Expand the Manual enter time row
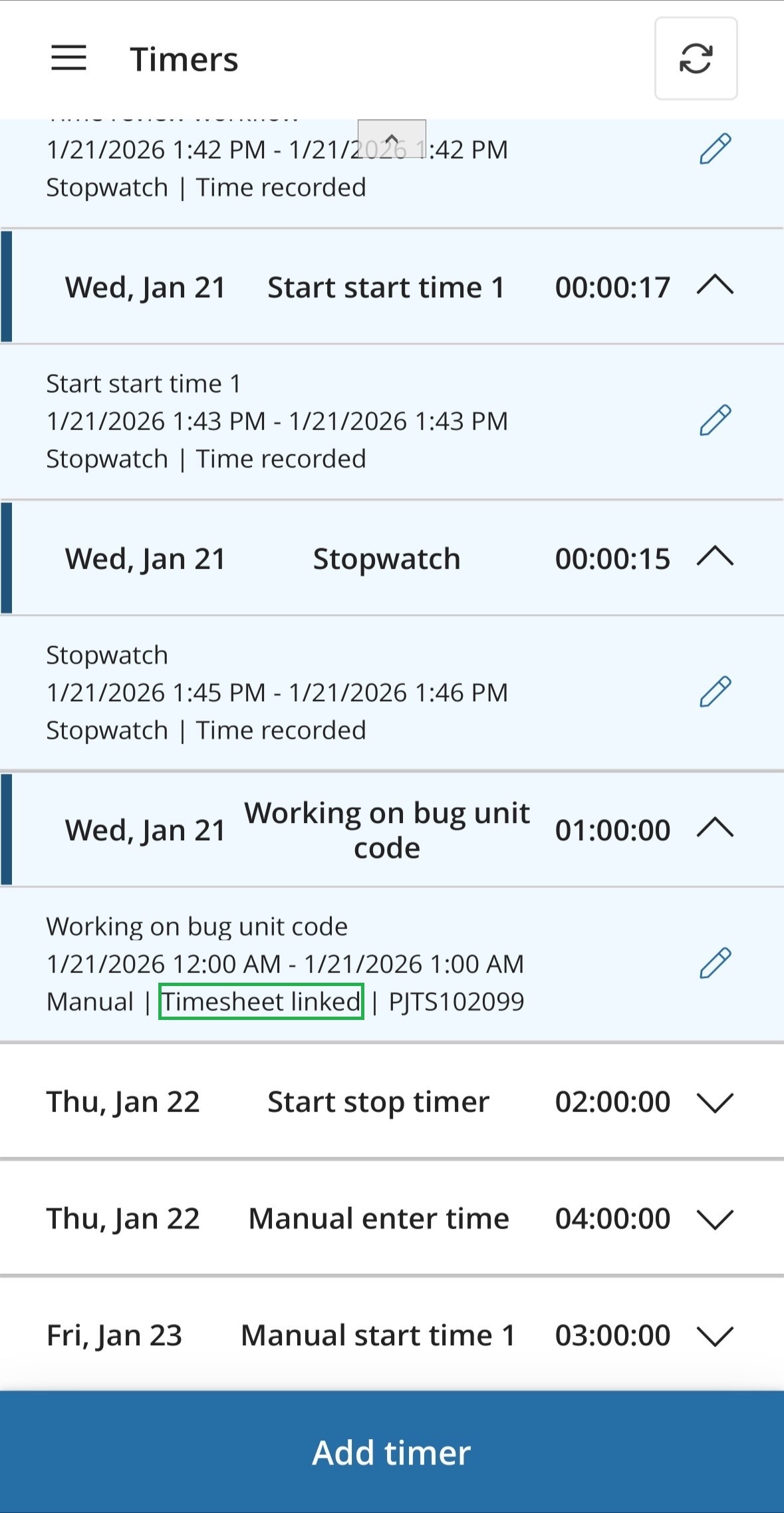784x1513 pixels. 715,1219
